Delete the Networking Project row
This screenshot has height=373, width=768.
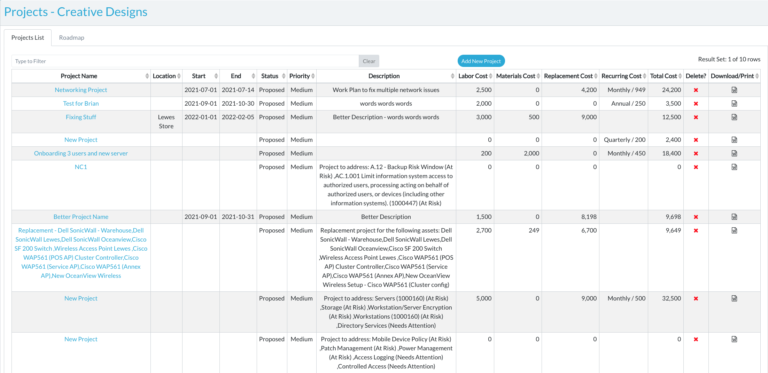click(x=696, y=90)
